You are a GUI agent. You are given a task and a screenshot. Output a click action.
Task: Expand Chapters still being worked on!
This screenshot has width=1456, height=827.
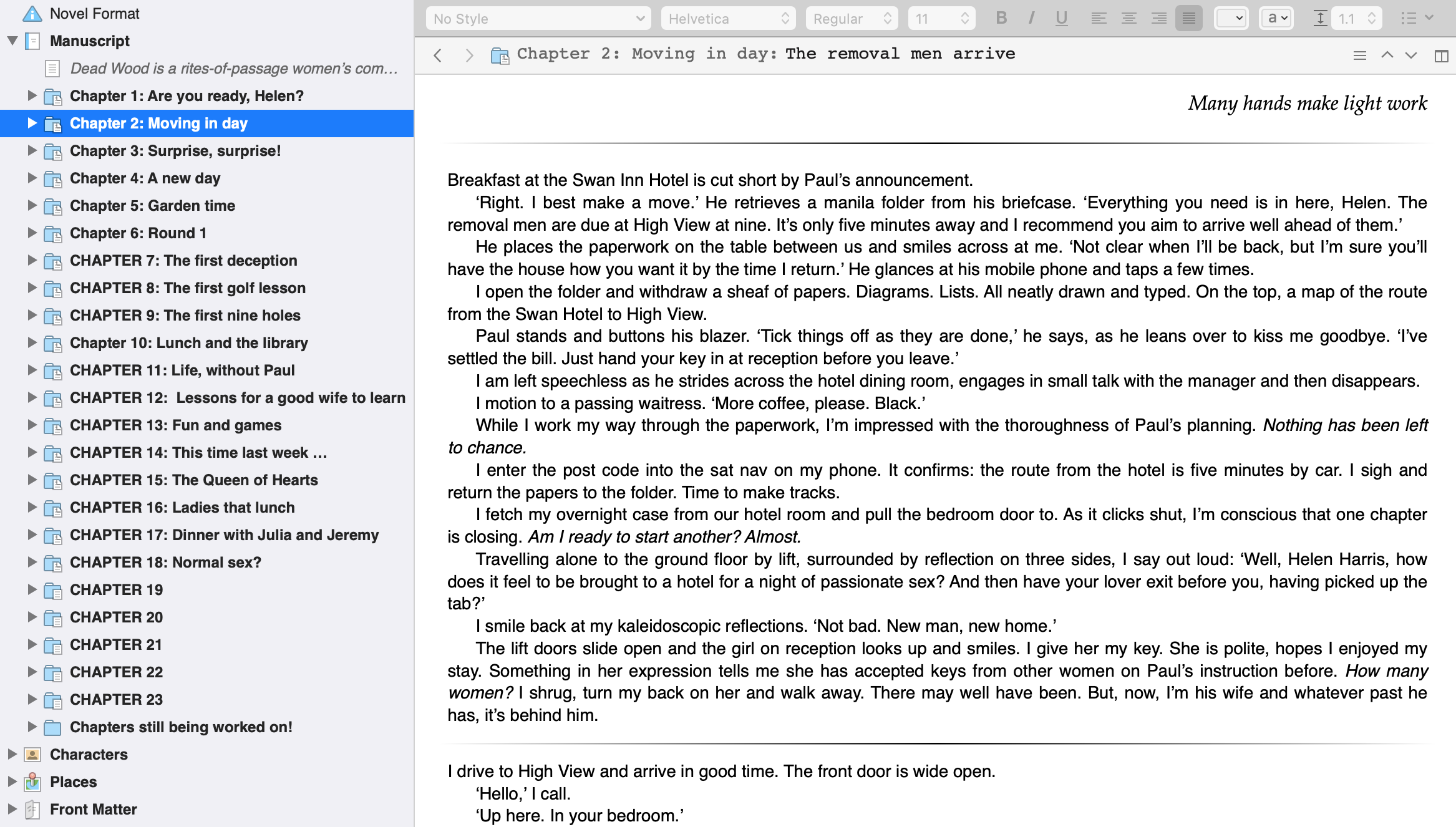[31, 727]
